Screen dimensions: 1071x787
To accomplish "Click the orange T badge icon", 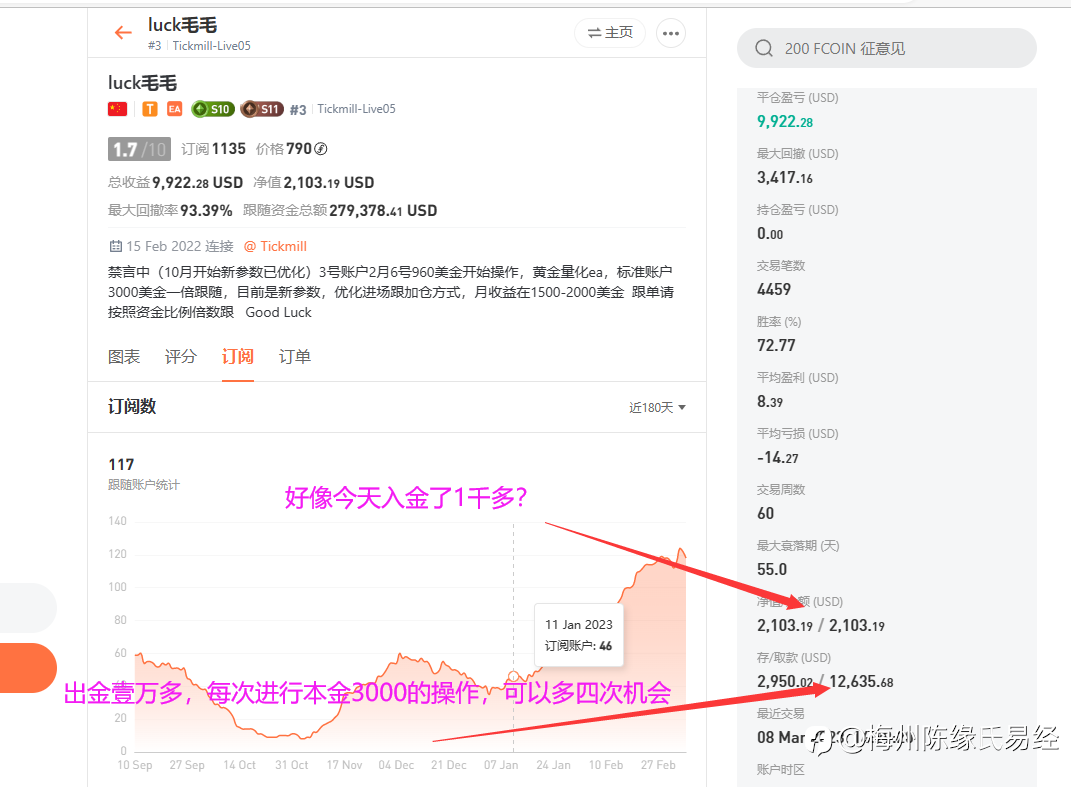I will 150,109.
